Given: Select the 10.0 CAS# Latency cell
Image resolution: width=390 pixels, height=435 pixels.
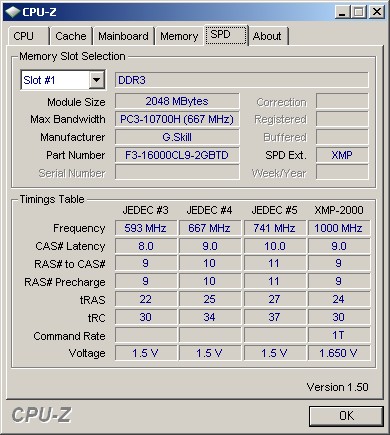Looking at the screenshot, I should tap(275, 246).
